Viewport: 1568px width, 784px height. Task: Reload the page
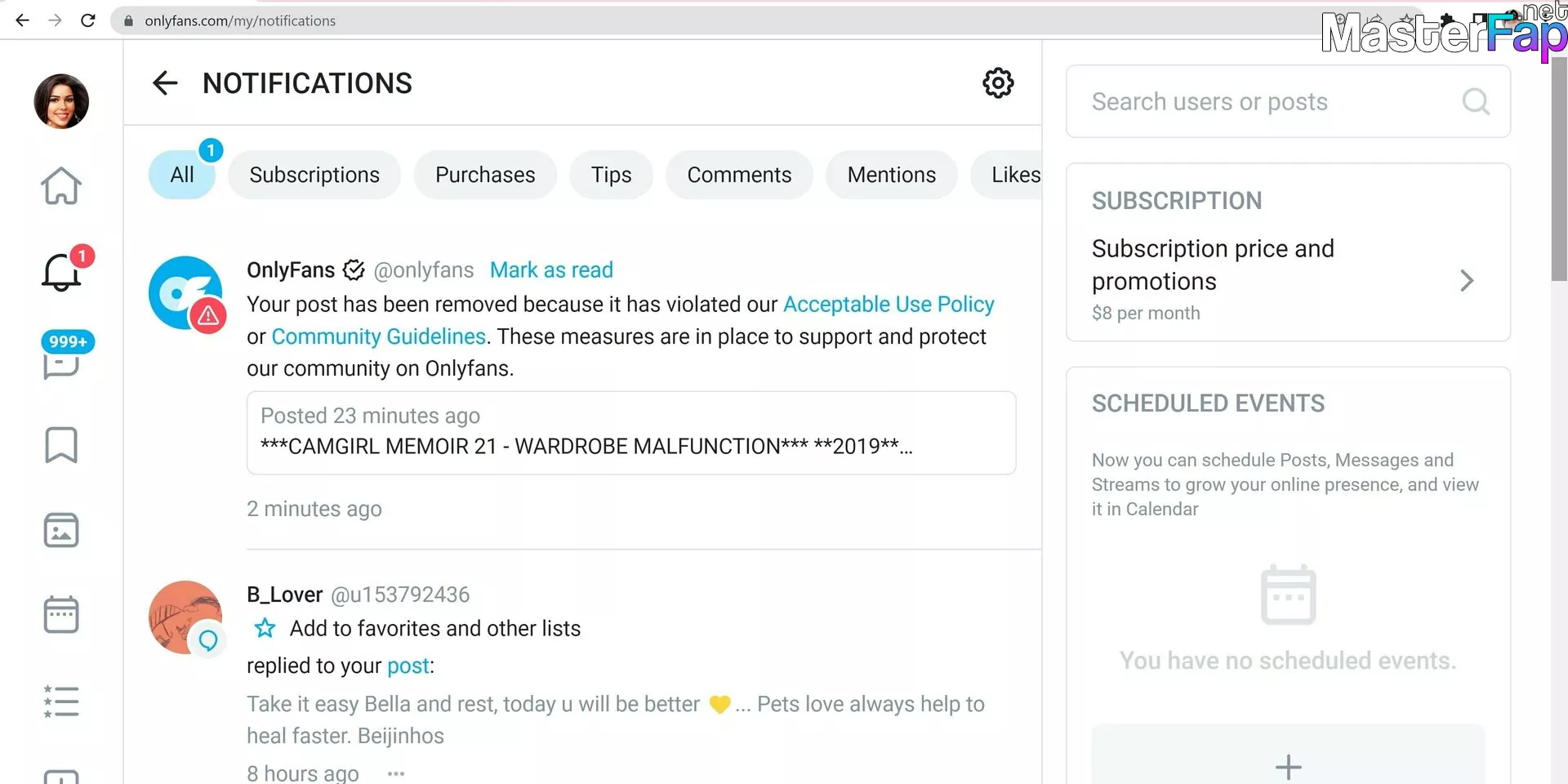88,20
